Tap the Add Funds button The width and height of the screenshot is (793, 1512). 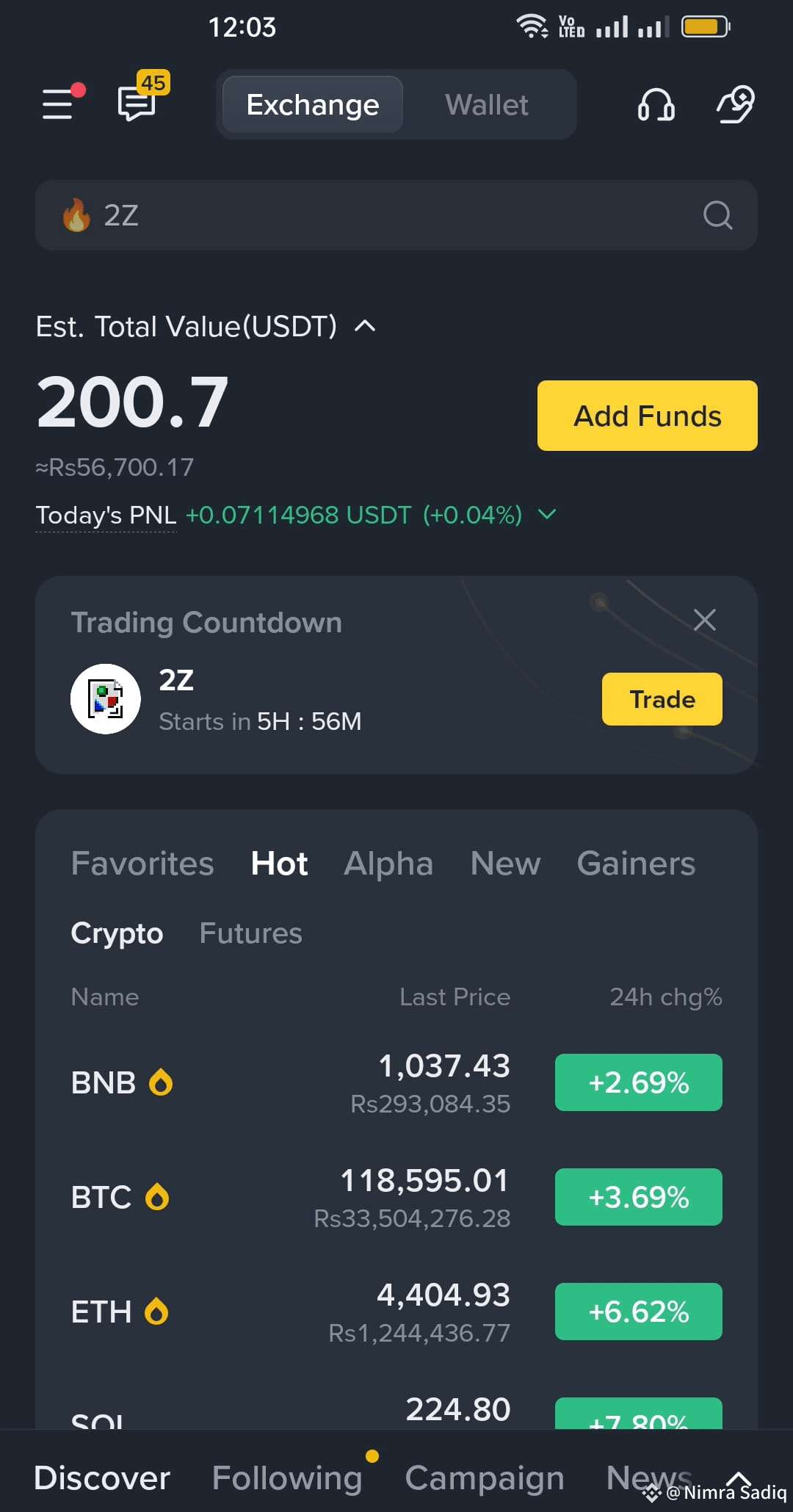(648, 416)
